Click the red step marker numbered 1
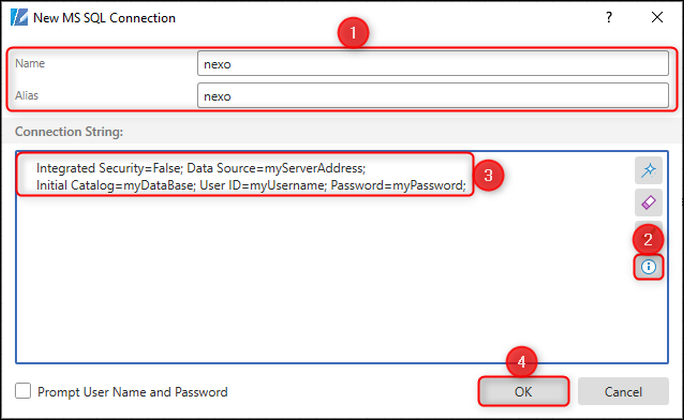The width and height of the screenshot is (684, 420). pyautogui.click(x=353, y=33)
